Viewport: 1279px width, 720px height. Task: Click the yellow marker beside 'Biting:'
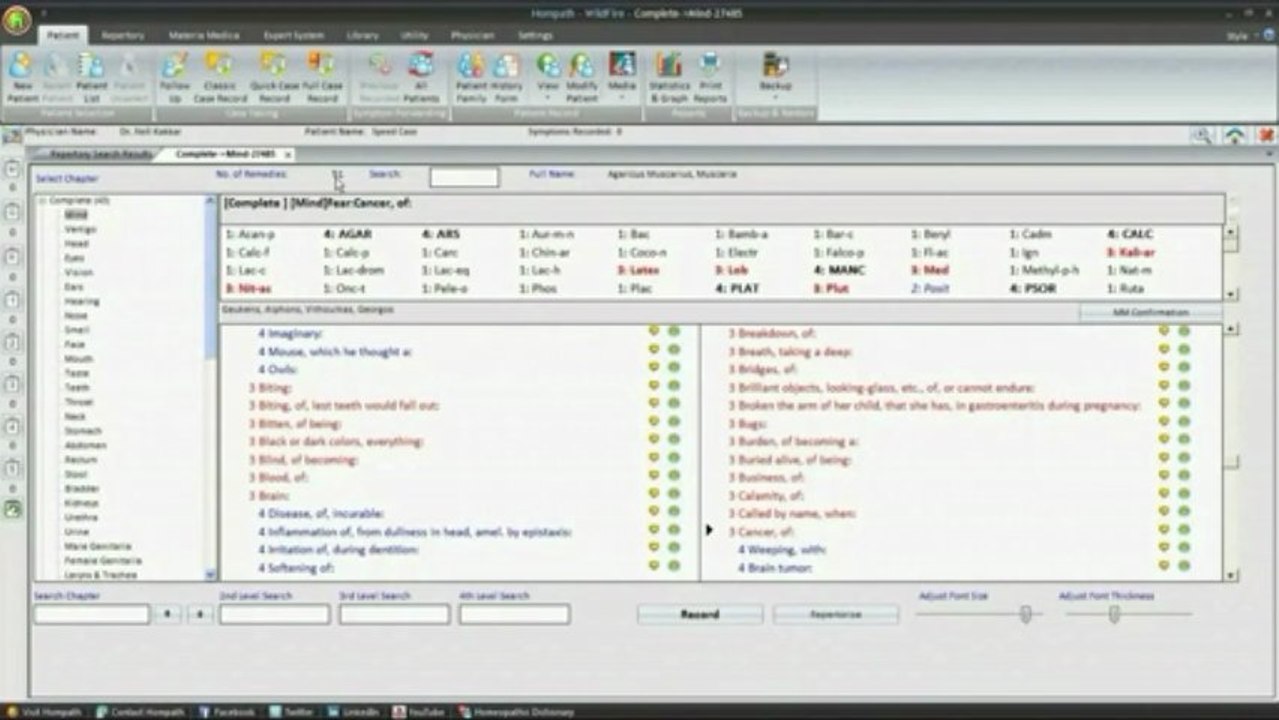point(653,387)
